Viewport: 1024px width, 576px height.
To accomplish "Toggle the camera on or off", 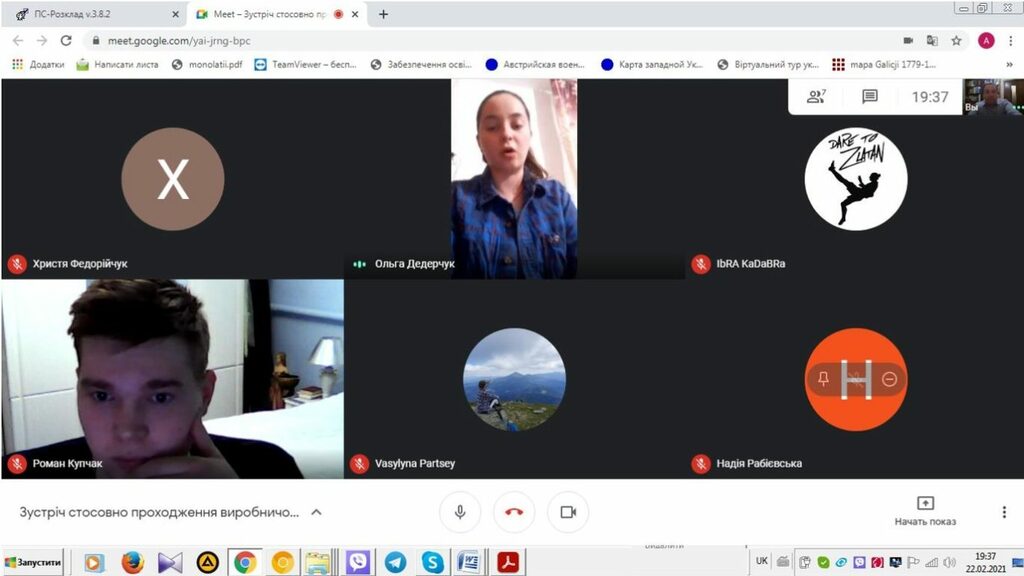I will [568, 512].
